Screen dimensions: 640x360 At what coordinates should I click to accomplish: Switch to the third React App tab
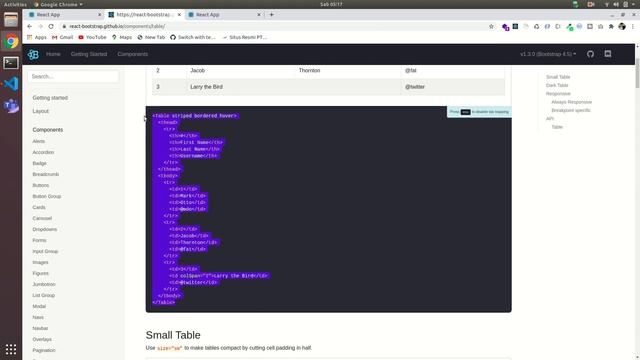click(x=224, y=15)
